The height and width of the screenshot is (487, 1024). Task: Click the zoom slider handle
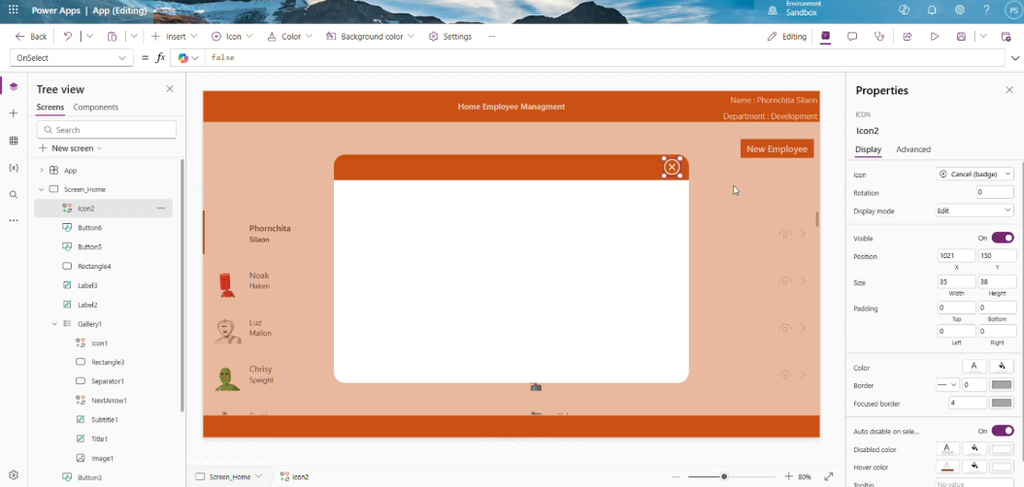pyautogui.click(x=724, y=477)
